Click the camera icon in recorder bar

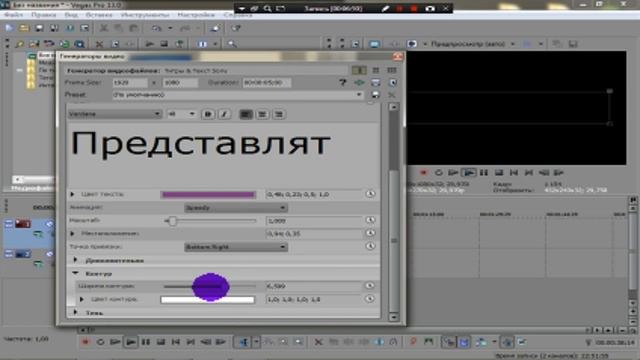[x=430, y=8]
